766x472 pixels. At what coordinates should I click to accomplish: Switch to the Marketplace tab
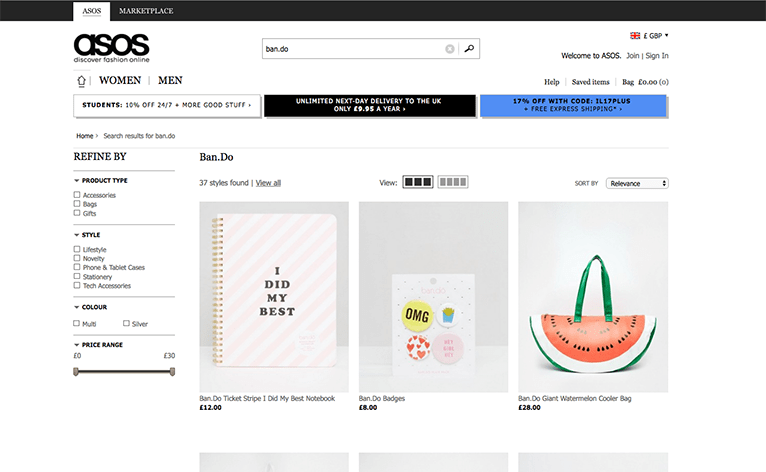click(146, 11)
